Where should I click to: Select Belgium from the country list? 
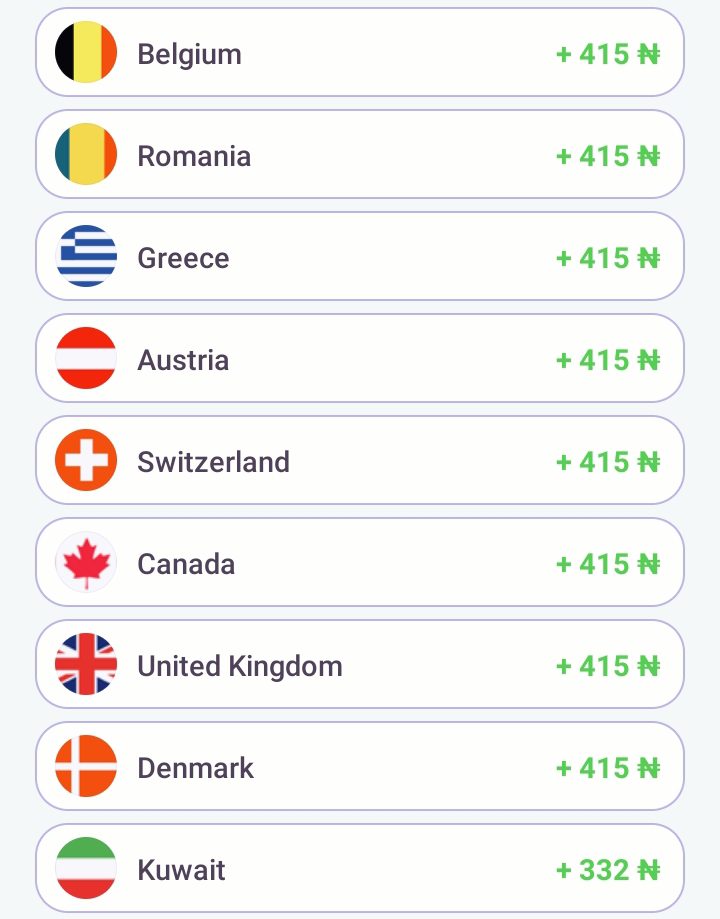[x=189, y=54]
